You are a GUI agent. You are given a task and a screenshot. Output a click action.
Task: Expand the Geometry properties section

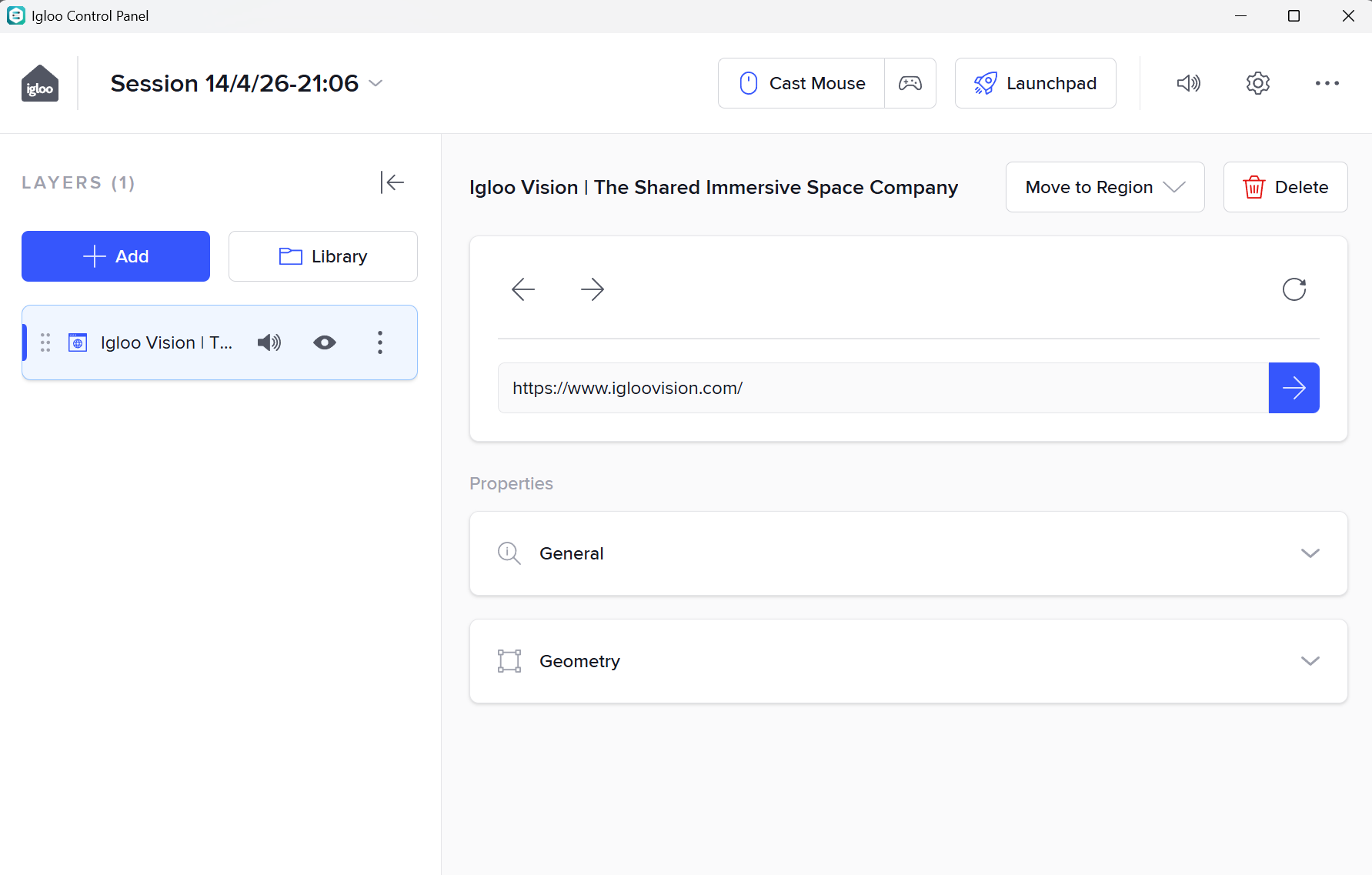coord(908,661)
